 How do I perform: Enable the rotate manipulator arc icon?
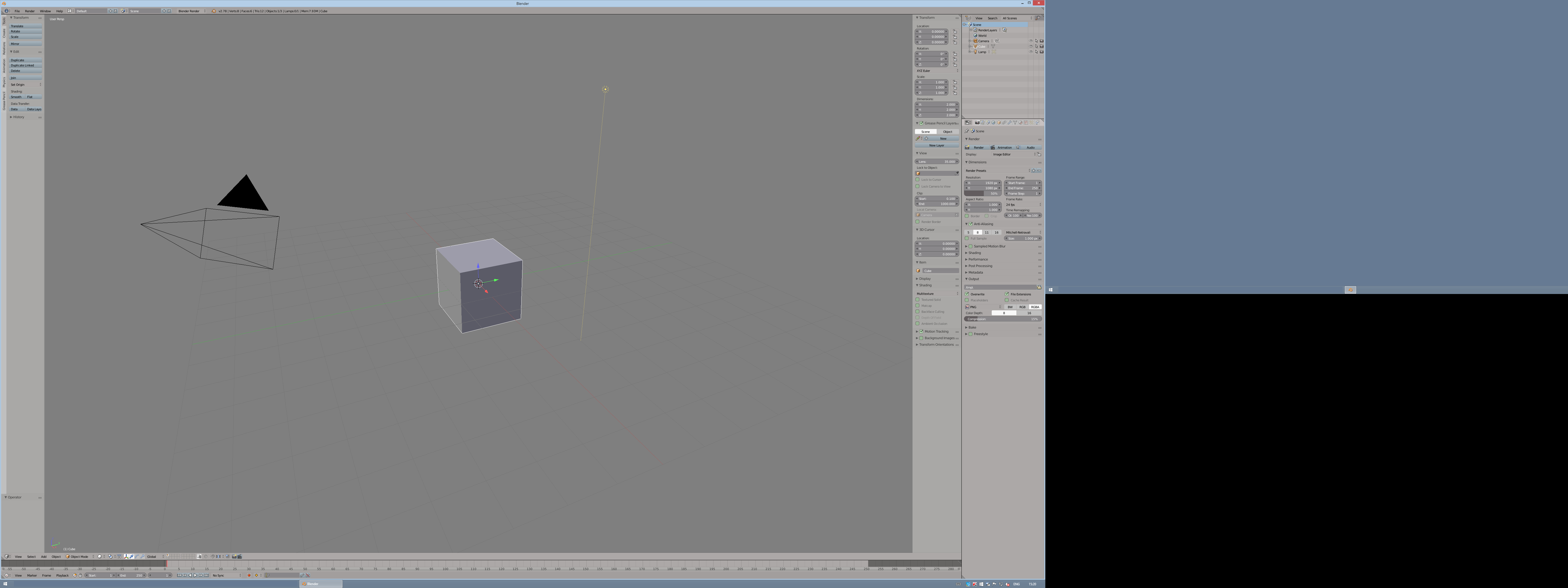[137, 556]
